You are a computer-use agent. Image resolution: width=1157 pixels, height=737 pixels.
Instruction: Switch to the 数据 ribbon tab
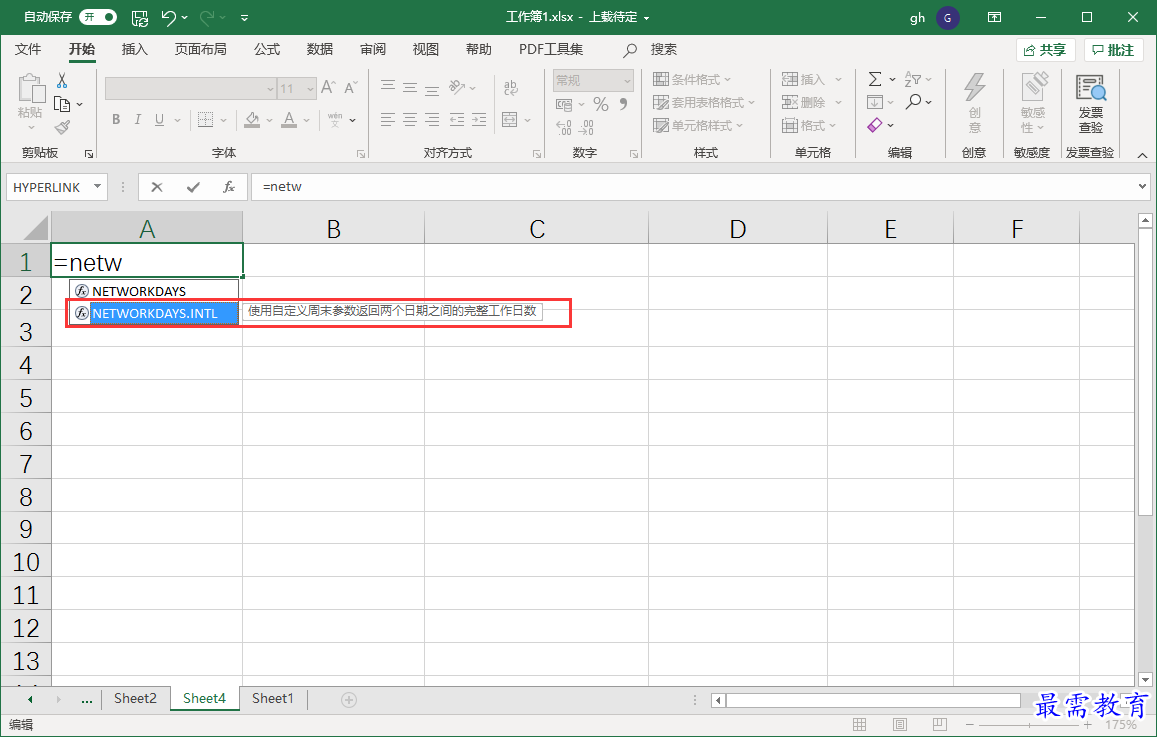click(x=320, y=49)
